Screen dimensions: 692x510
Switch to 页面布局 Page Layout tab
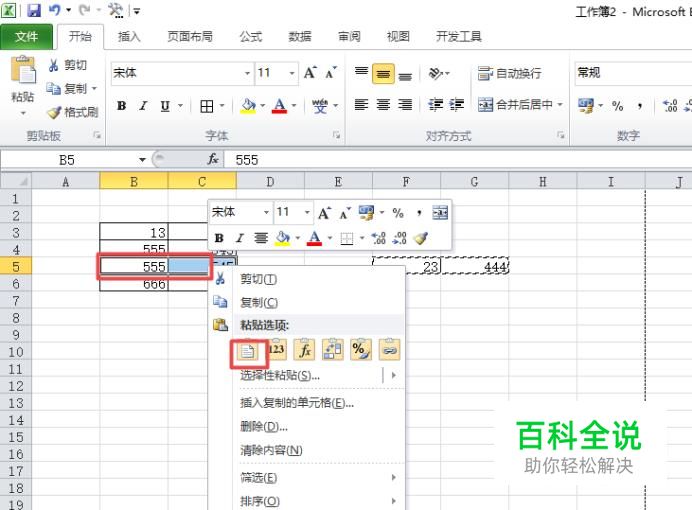pos(190,37)
